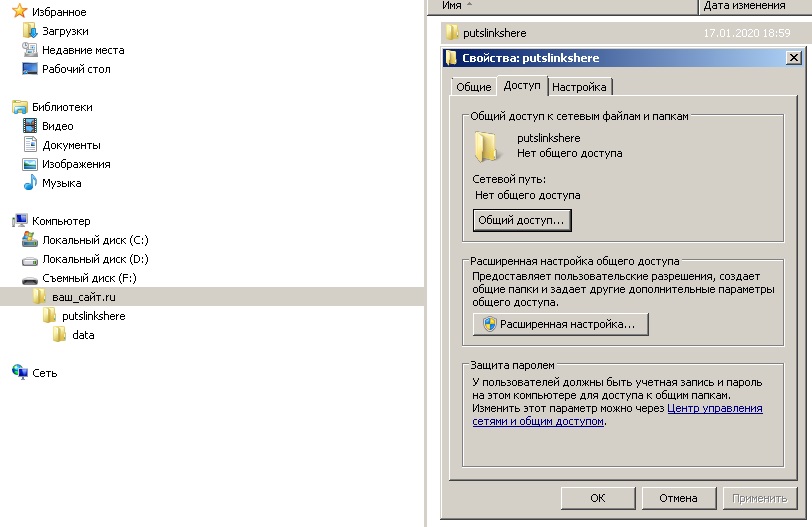This screenshot has height=527, width=812.
Task: Open Расширенная настройка... sharing settings
Action: click(x=560, y=324)
